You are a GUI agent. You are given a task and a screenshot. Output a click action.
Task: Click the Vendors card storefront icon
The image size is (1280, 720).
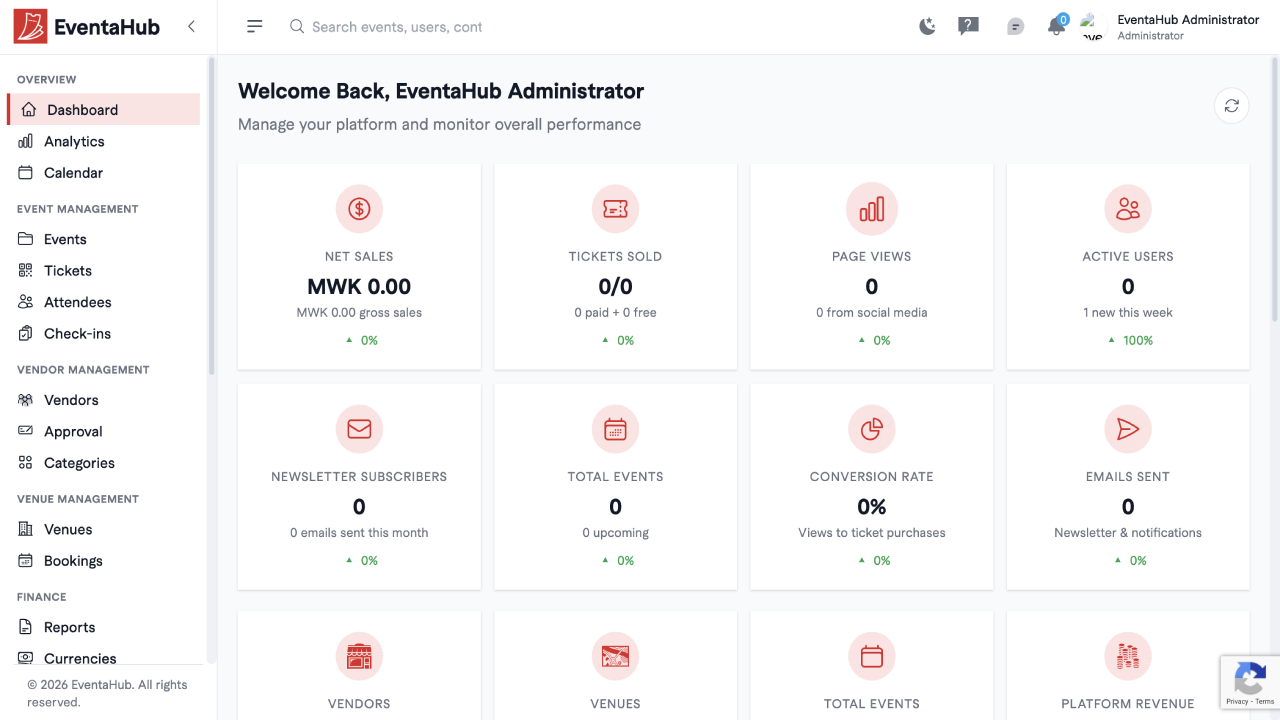359,657
